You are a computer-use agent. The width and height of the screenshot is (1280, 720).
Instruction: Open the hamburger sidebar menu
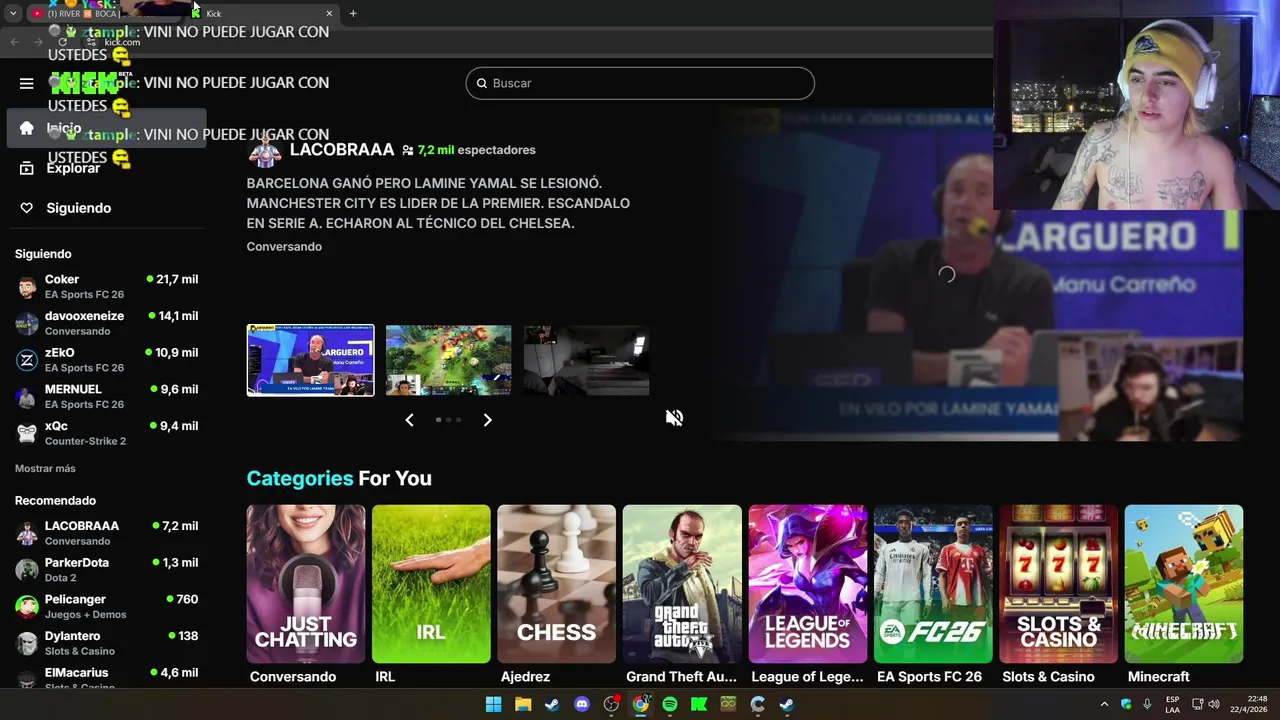coord(26,83)
